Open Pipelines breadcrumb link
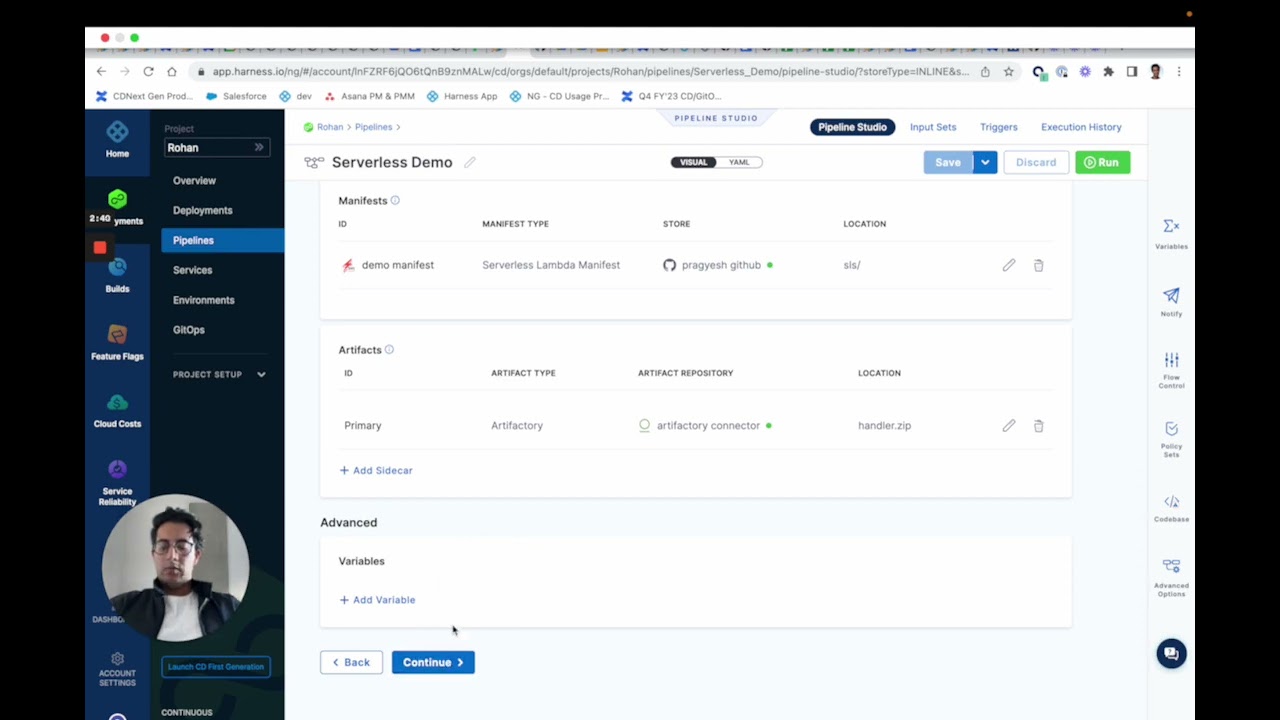 (x=373, y=127)
